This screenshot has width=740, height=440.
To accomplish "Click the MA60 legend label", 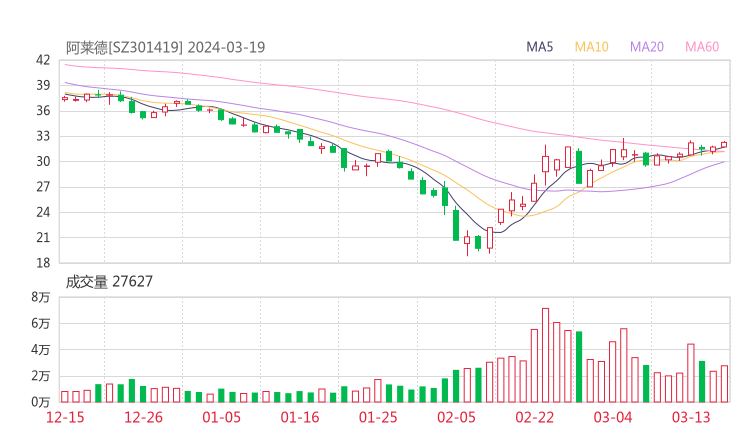I will (702, 47).
